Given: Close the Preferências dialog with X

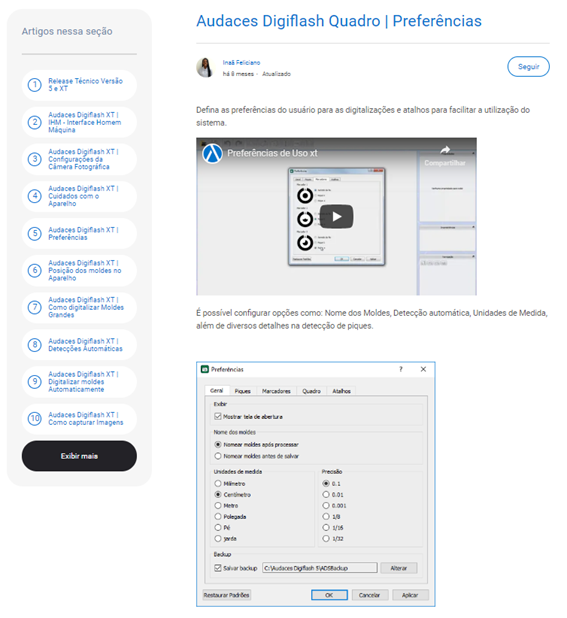Looking at the screenshot, I should point(423,369).
